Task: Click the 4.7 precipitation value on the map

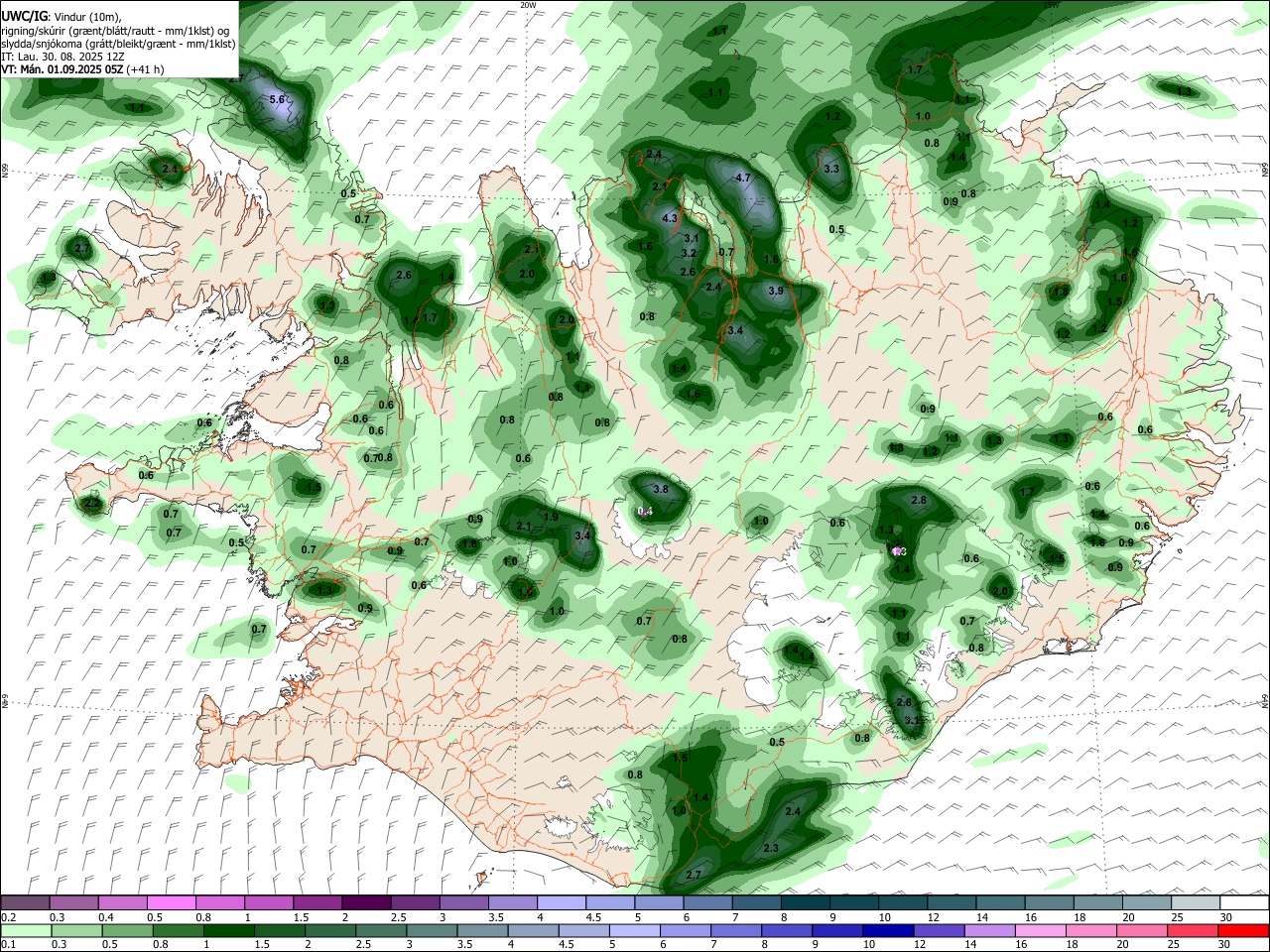Action: (x=742, y=178)
